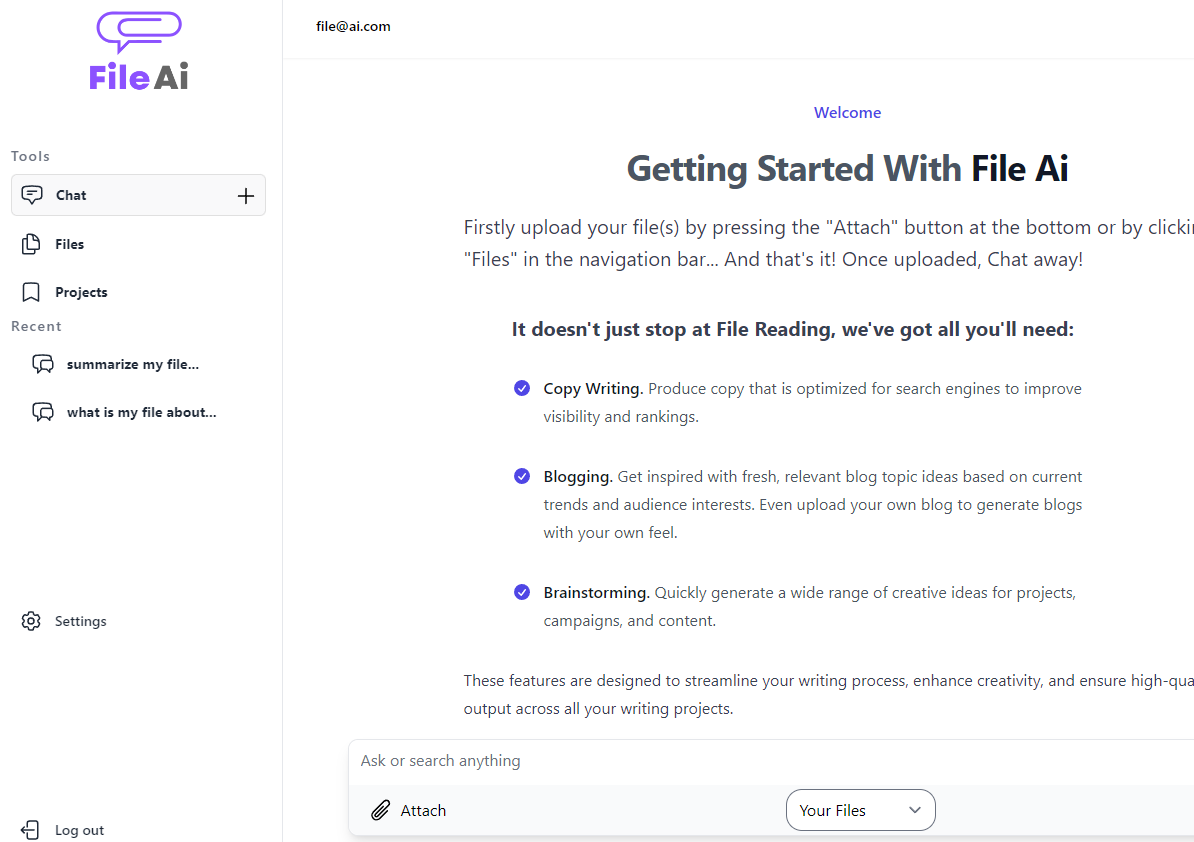Expand options with the plus next to Chat
The width and height of the screenshot is (1194, 842).
click(246, 195)
